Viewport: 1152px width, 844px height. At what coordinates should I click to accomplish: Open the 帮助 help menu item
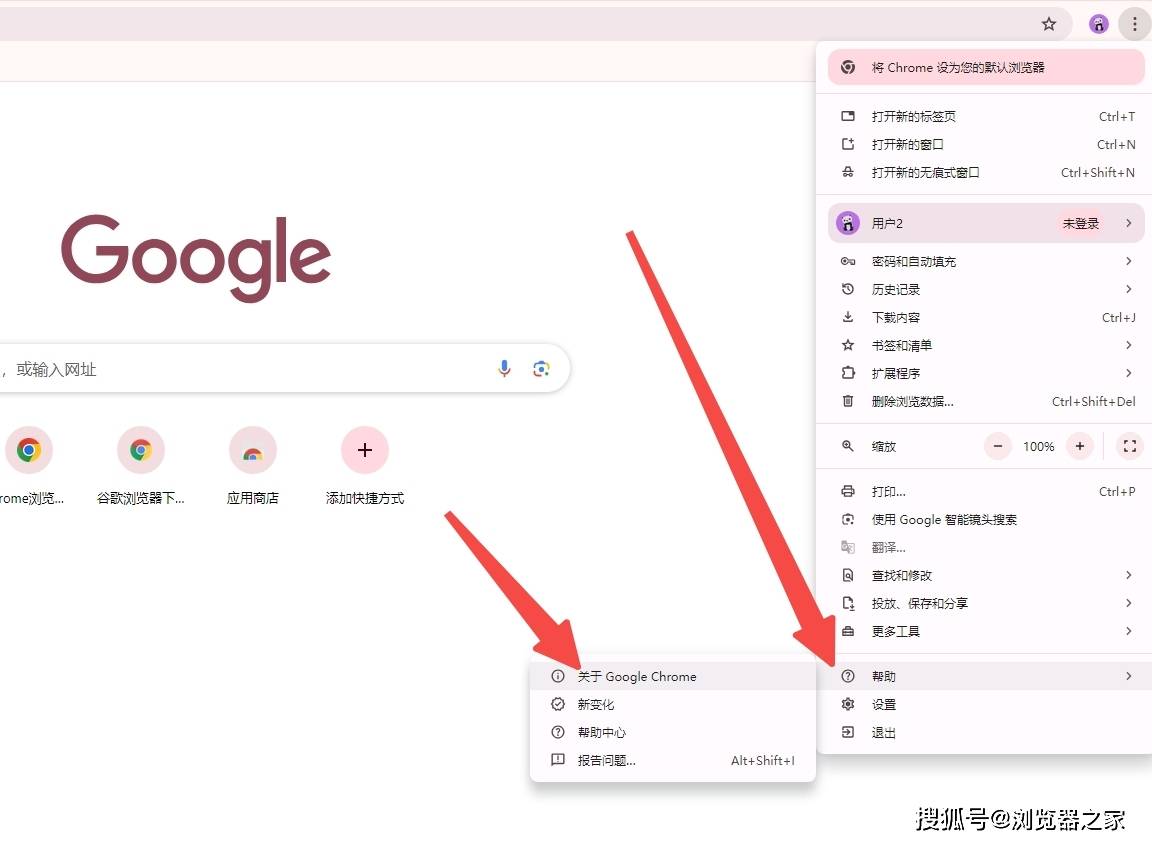[986, 676]
